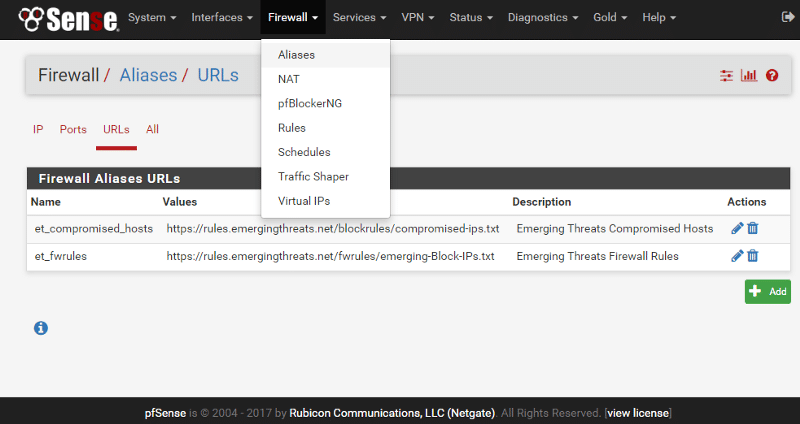
Task: Switch to the URLs tab
Action: coord(116,130)
